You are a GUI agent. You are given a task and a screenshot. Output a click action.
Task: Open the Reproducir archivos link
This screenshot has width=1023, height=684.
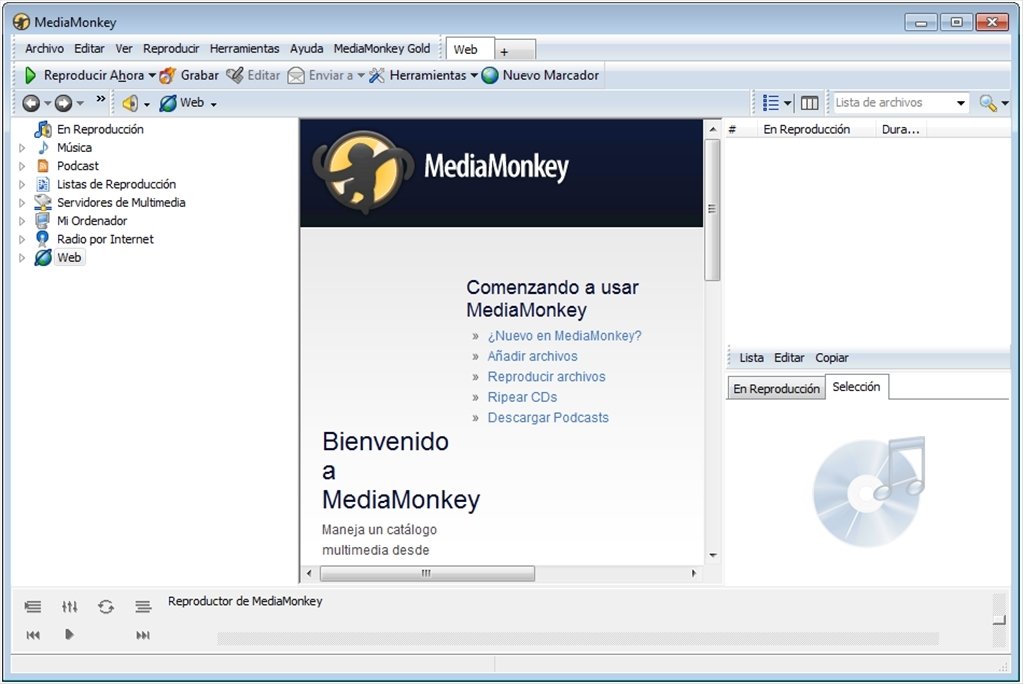pos(546,377)
